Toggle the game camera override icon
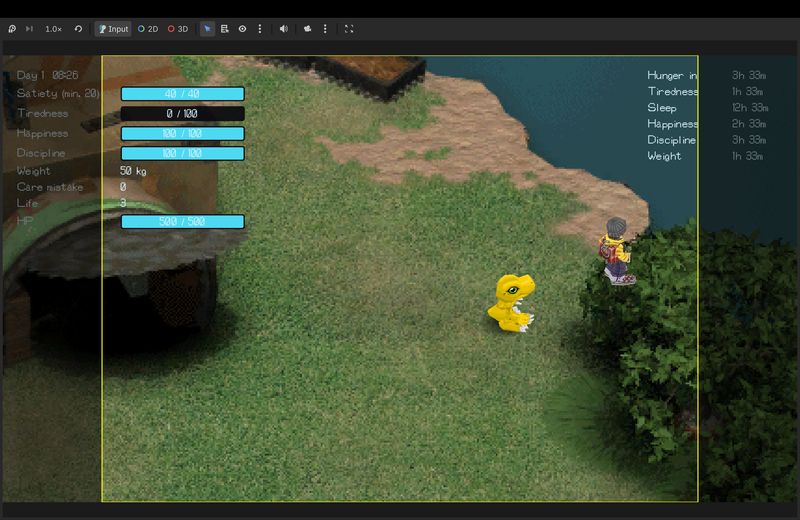The width and height of the screenshot is (800, 520). 308,29
